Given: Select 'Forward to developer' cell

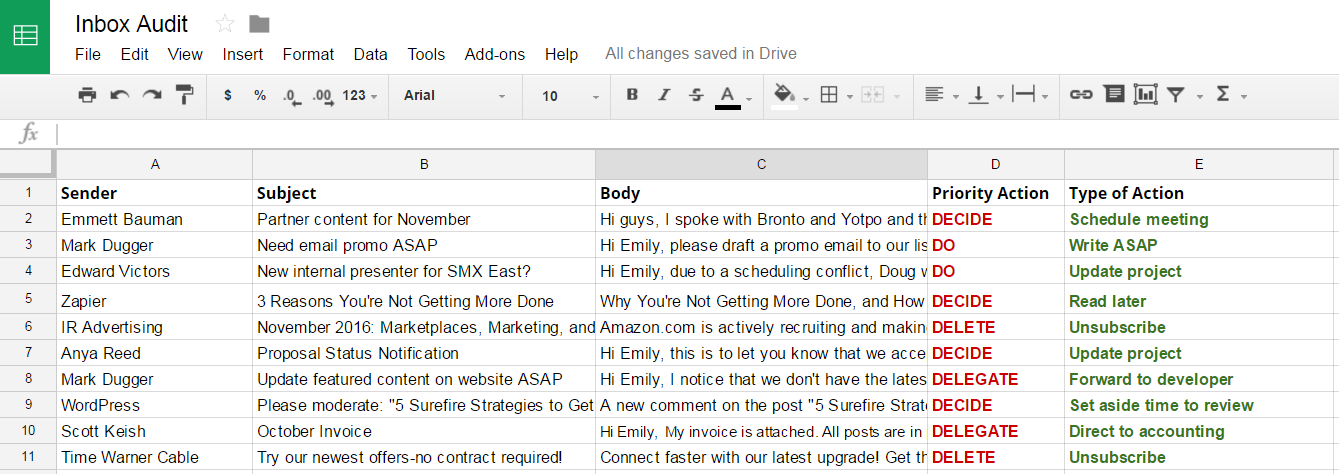Looking at the screenshot, I should [x=1199, y=379].
